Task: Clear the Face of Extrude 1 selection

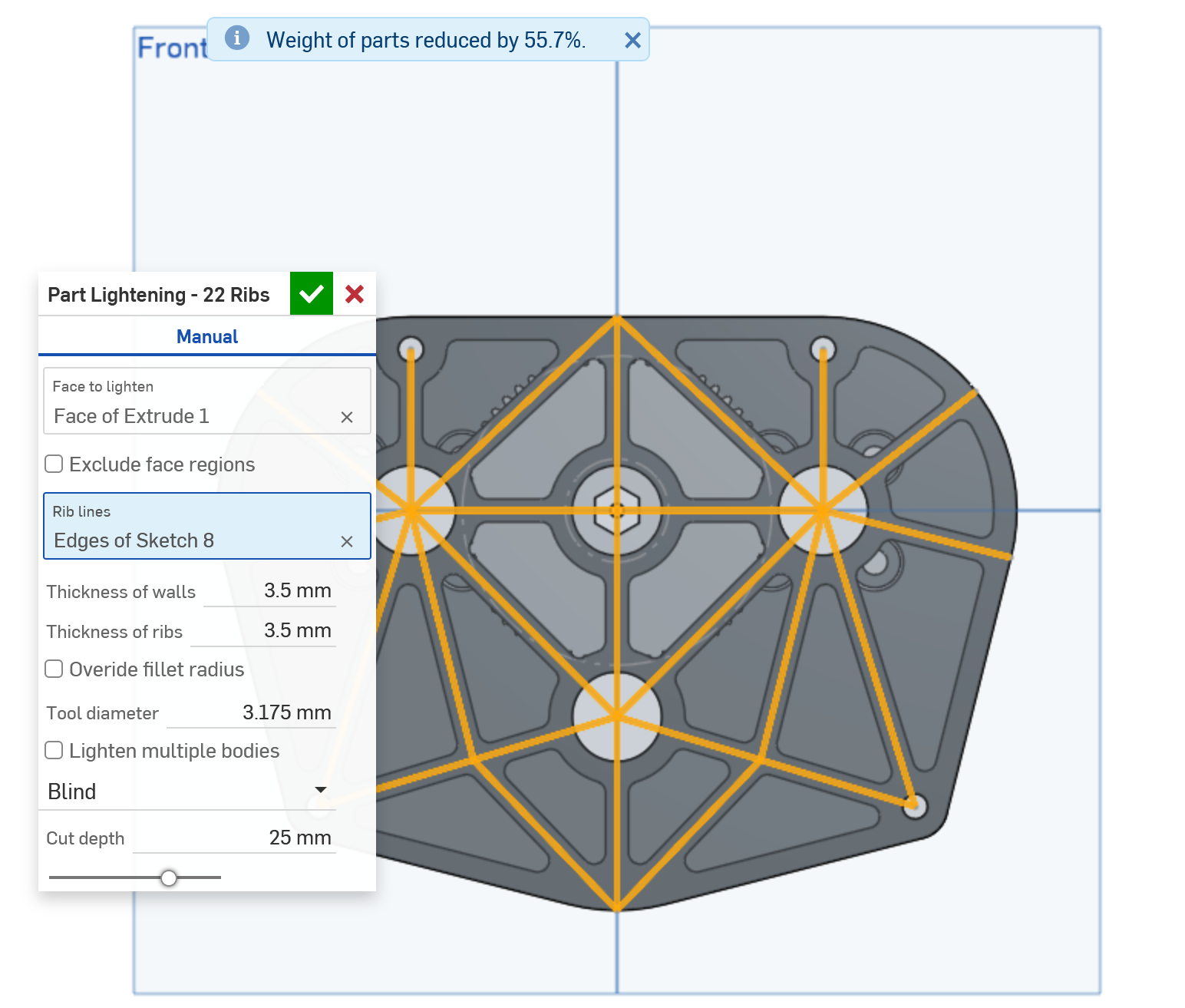Action: point(347,417)
